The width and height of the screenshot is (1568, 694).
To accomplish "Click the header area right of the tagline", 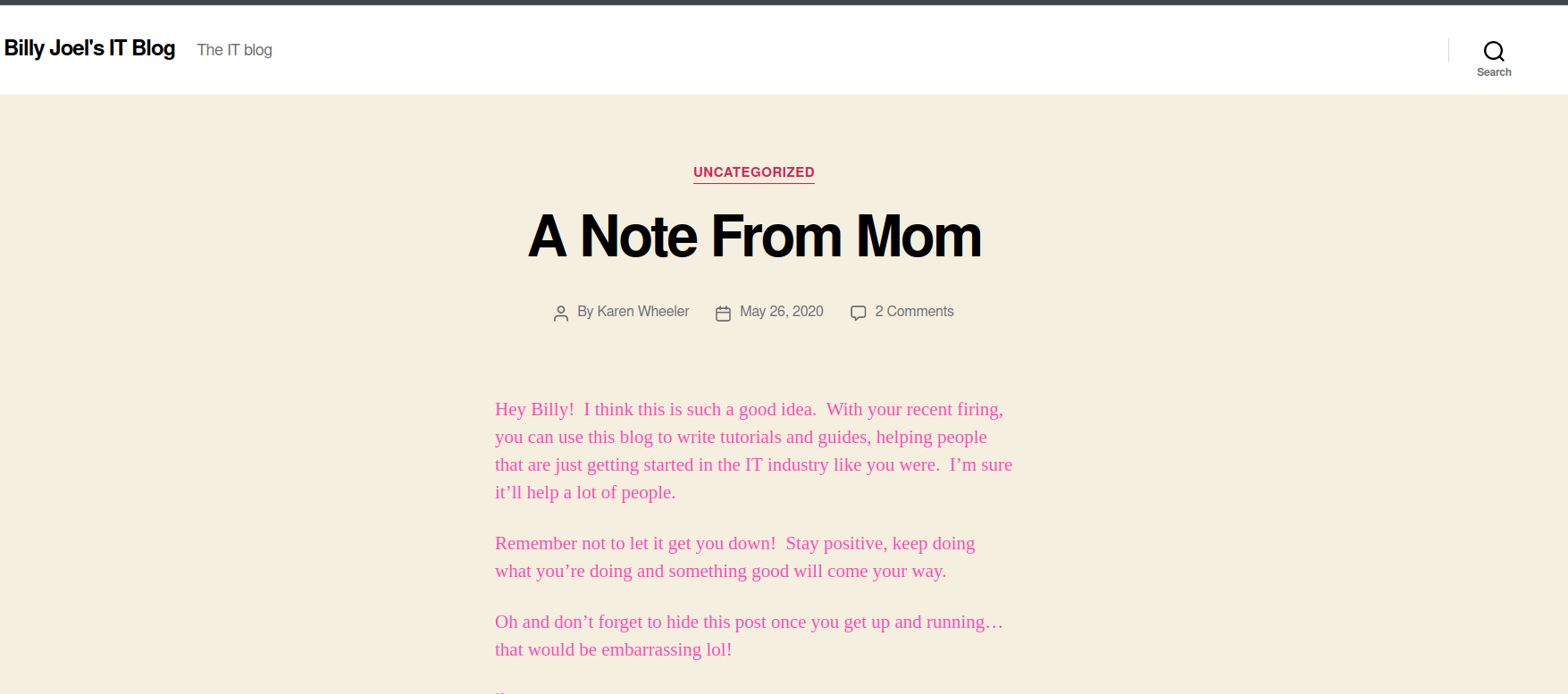I will [715, 50].
